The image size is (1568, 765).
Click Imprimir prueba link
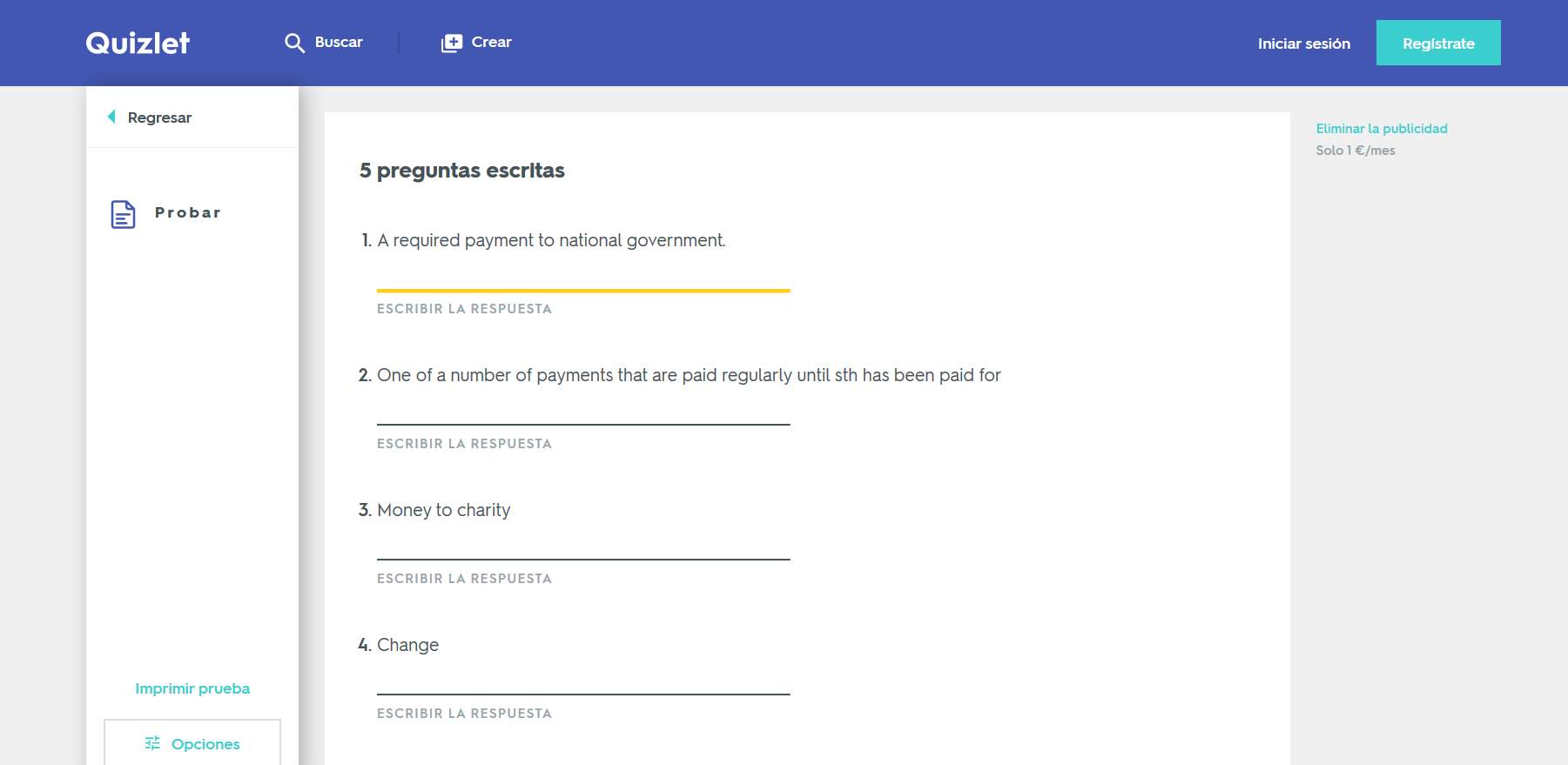pos(192,688)
